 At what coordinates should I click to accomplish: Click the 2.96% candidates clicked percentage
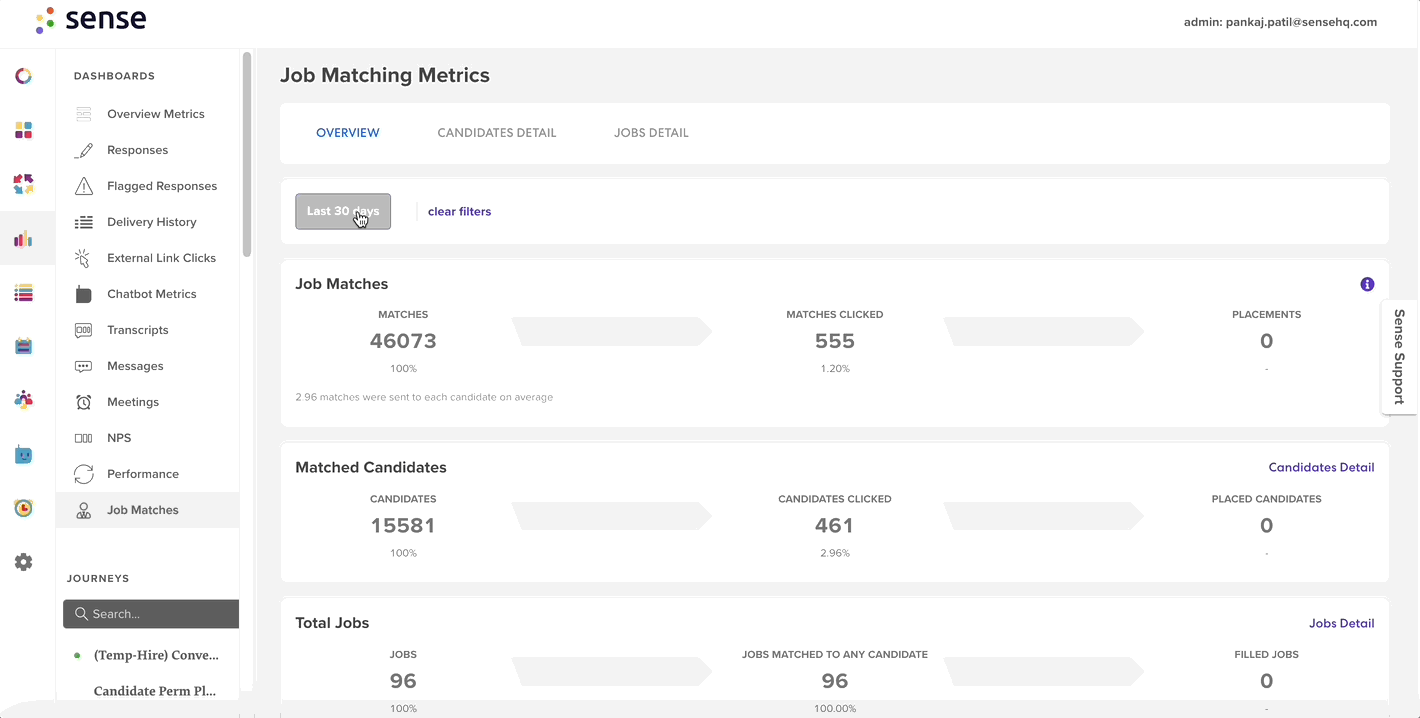pyautogui.click(x=834, y=553)
